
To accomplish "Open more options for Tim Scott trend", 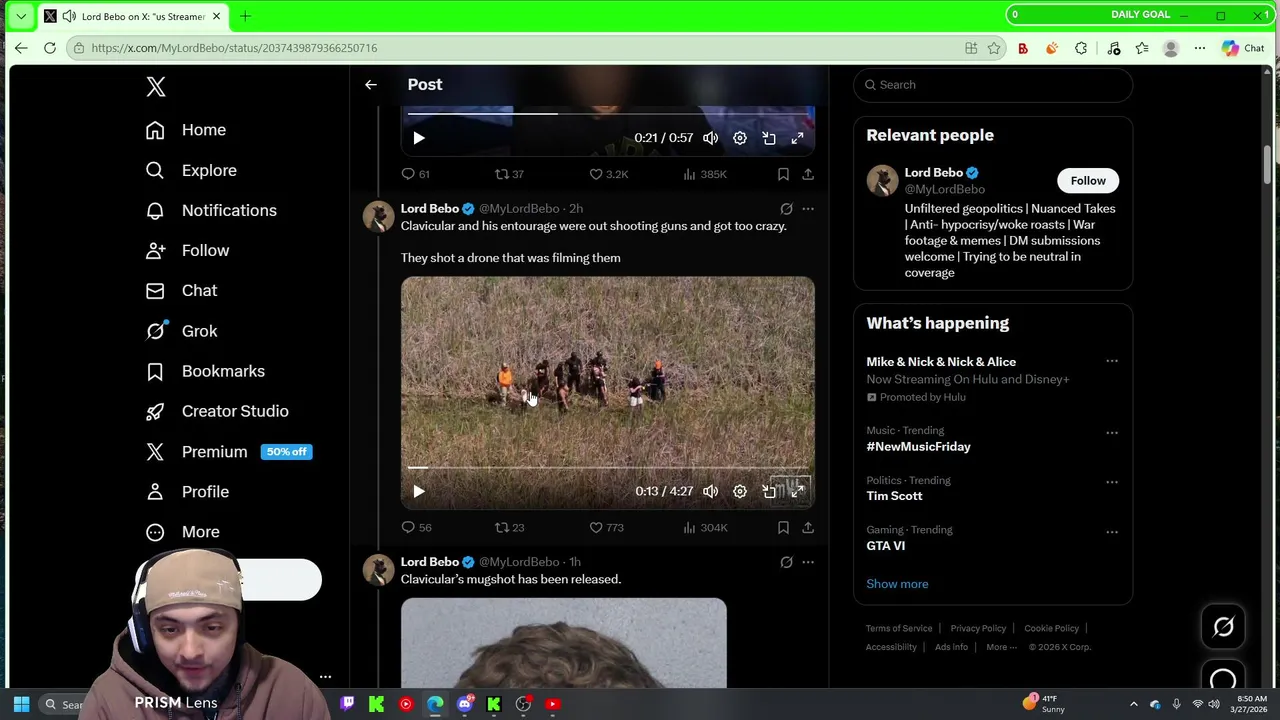I will [1112, 482].
